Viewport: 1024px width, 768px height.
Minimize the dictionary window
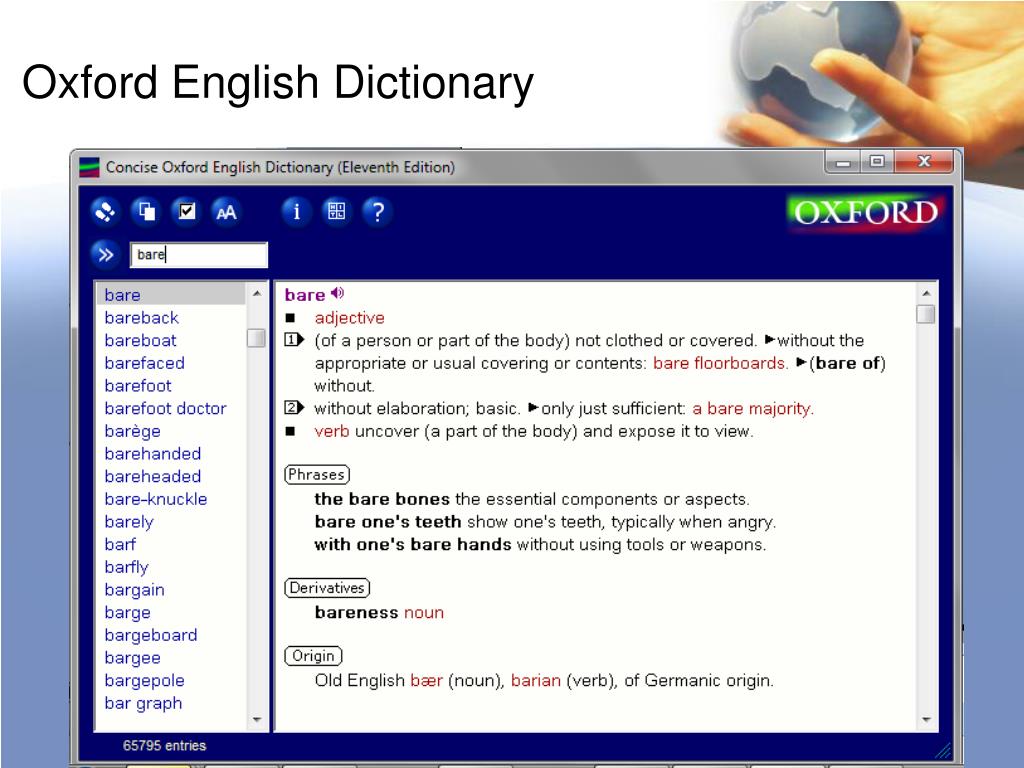pyautogui.click(x=843, y=162)
